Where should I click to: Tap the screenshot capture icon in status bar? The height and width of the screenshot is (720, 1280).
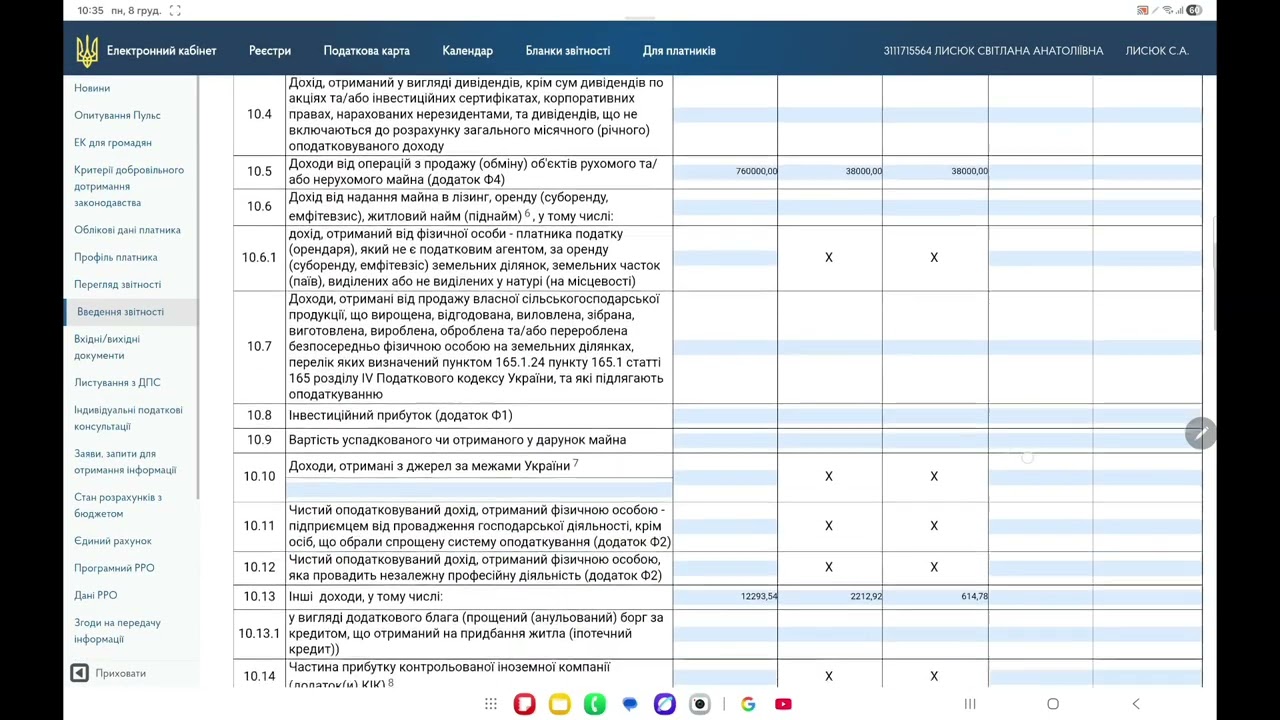coord(175,10)
